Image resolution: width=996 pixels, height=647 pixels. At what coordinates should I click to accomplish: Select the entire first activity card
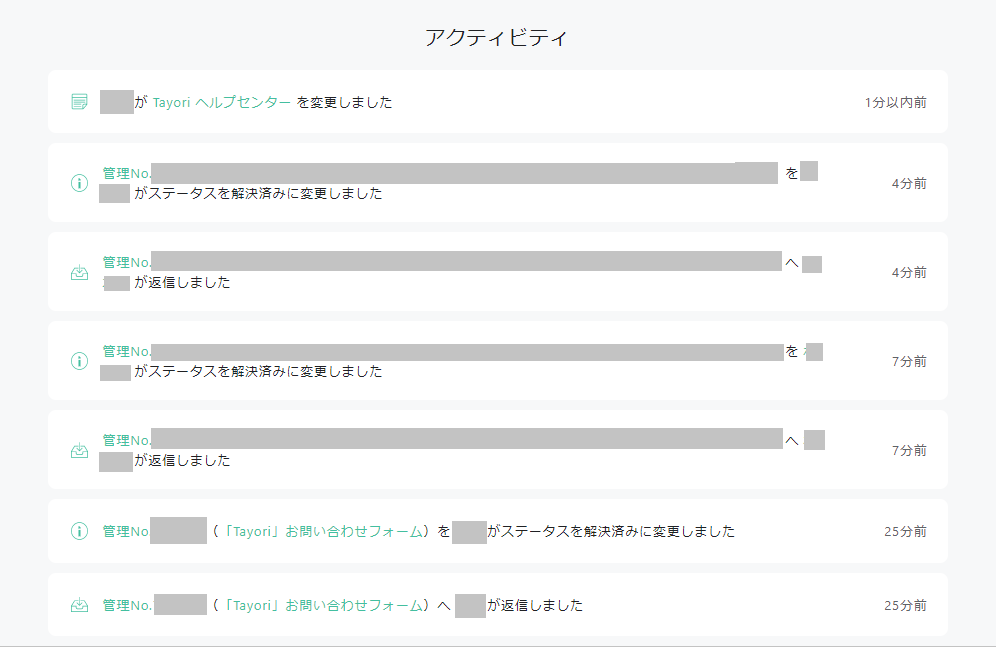[497, 101]
